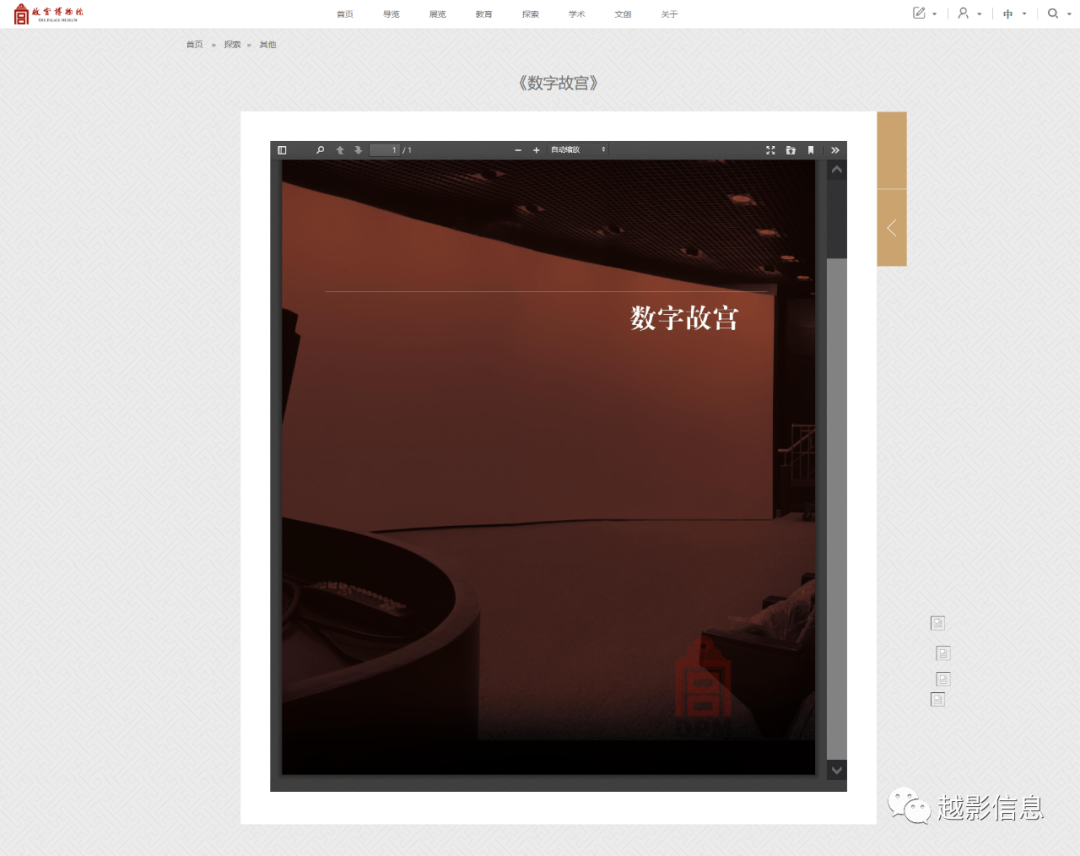
Task: Click the 探索 breadcrumb link
Action: tap(232, 45)
